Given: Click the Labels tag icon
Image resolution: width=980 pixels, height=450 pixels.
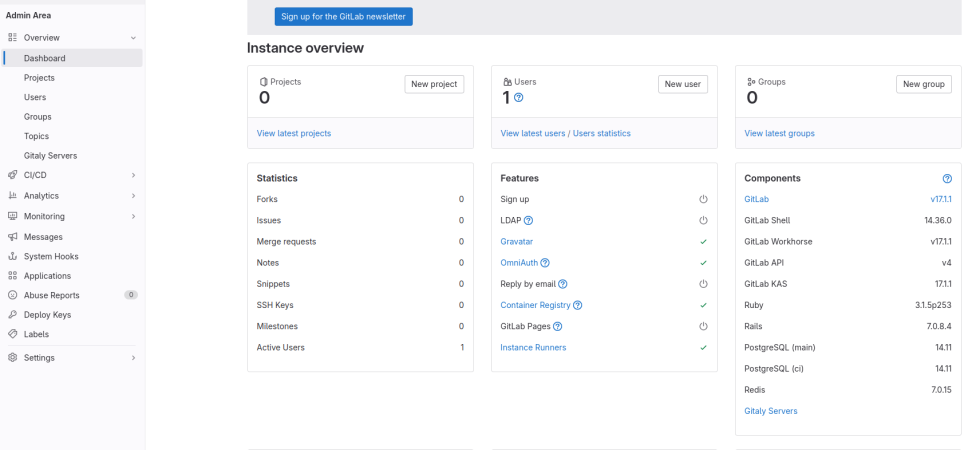Looking at the screenshot, I should tap(12, 334).
